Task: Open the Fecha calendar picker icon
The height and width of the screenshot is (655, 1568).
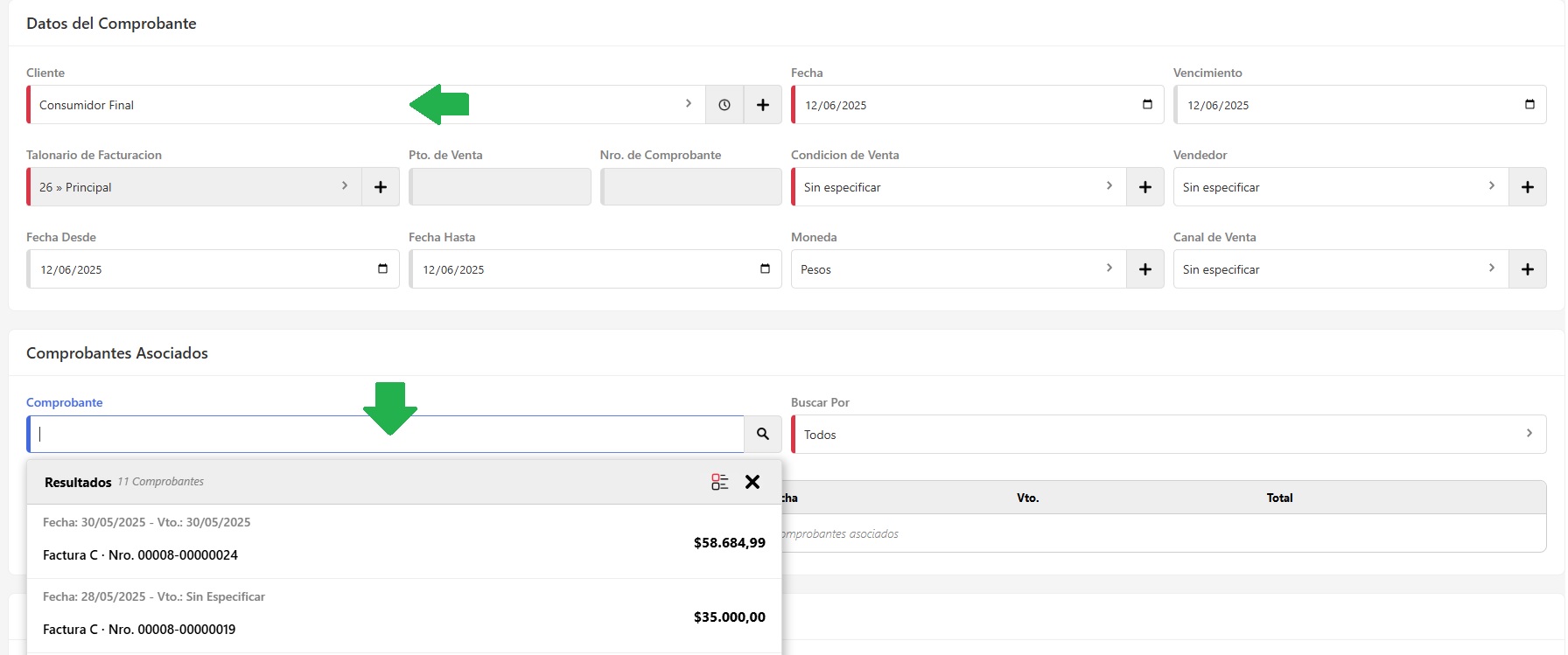Action: [1147, 105]
